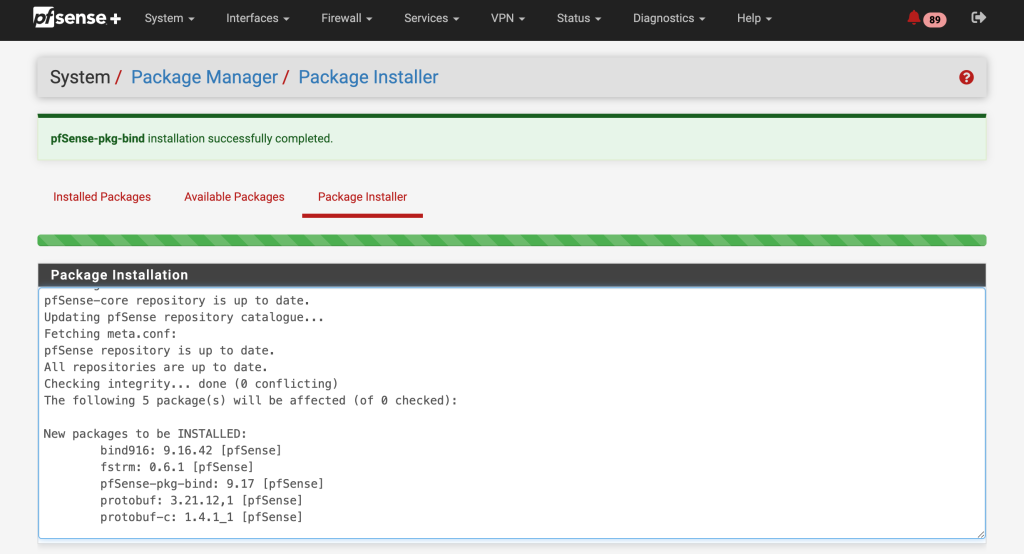Open the notifications bell icon

(914, 18)
